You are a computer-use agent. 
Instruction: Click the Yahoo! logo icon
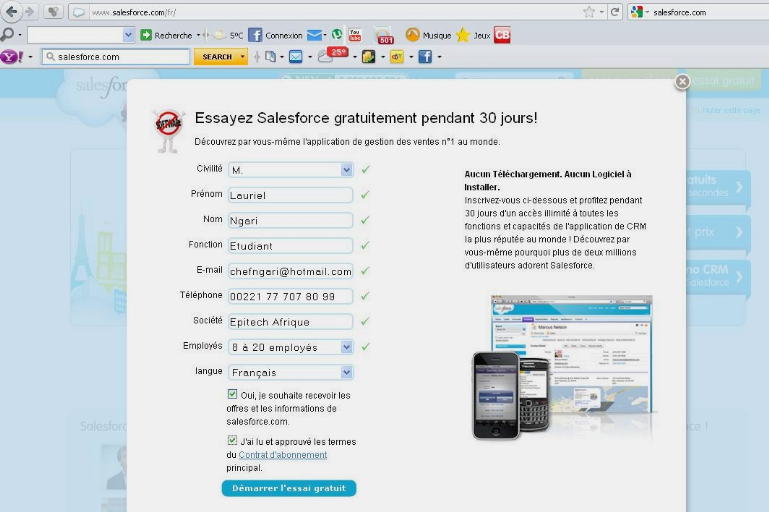point(12,57)
